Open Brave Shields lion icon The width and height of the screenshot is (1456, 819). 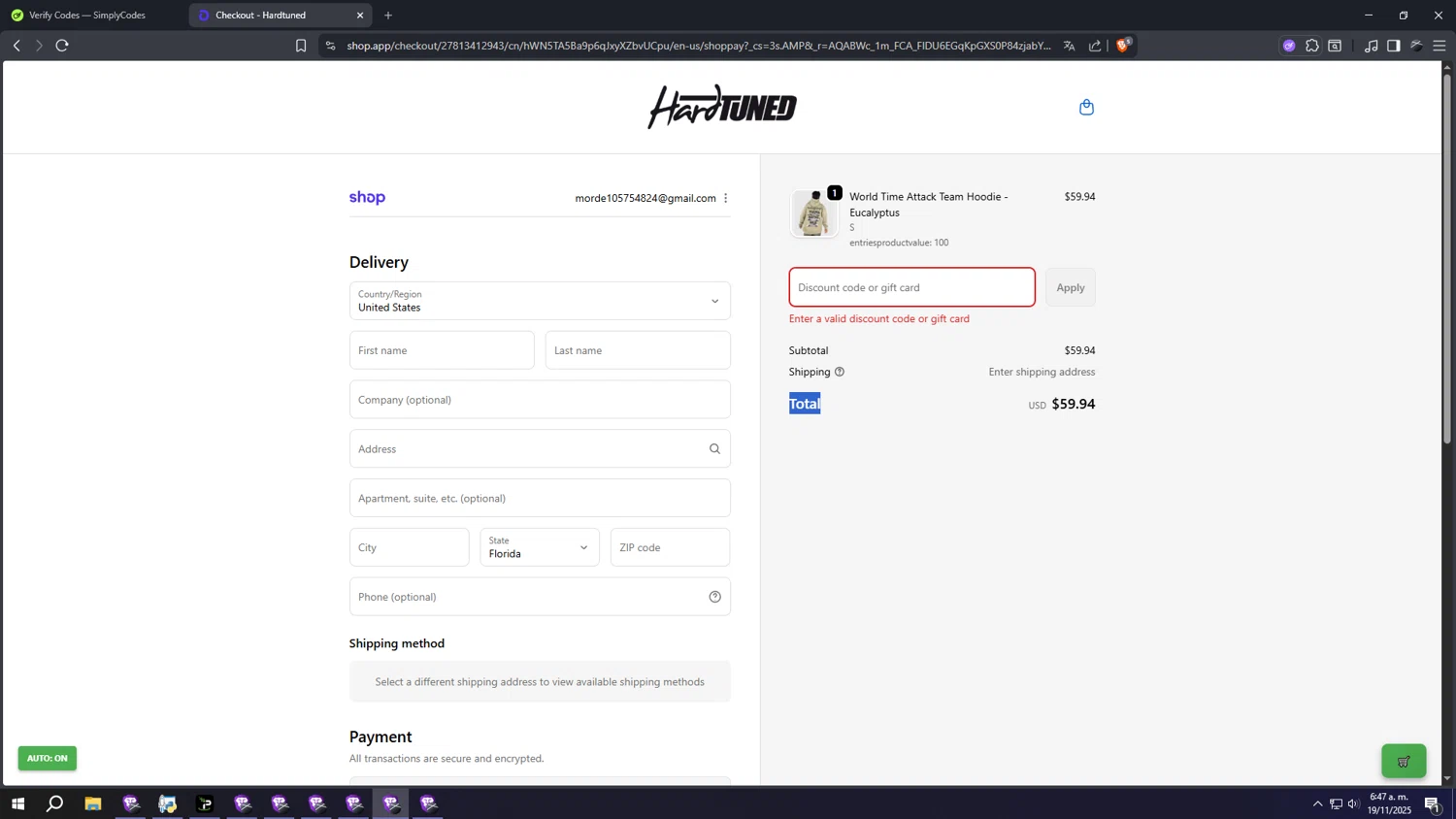[1123, 45]
